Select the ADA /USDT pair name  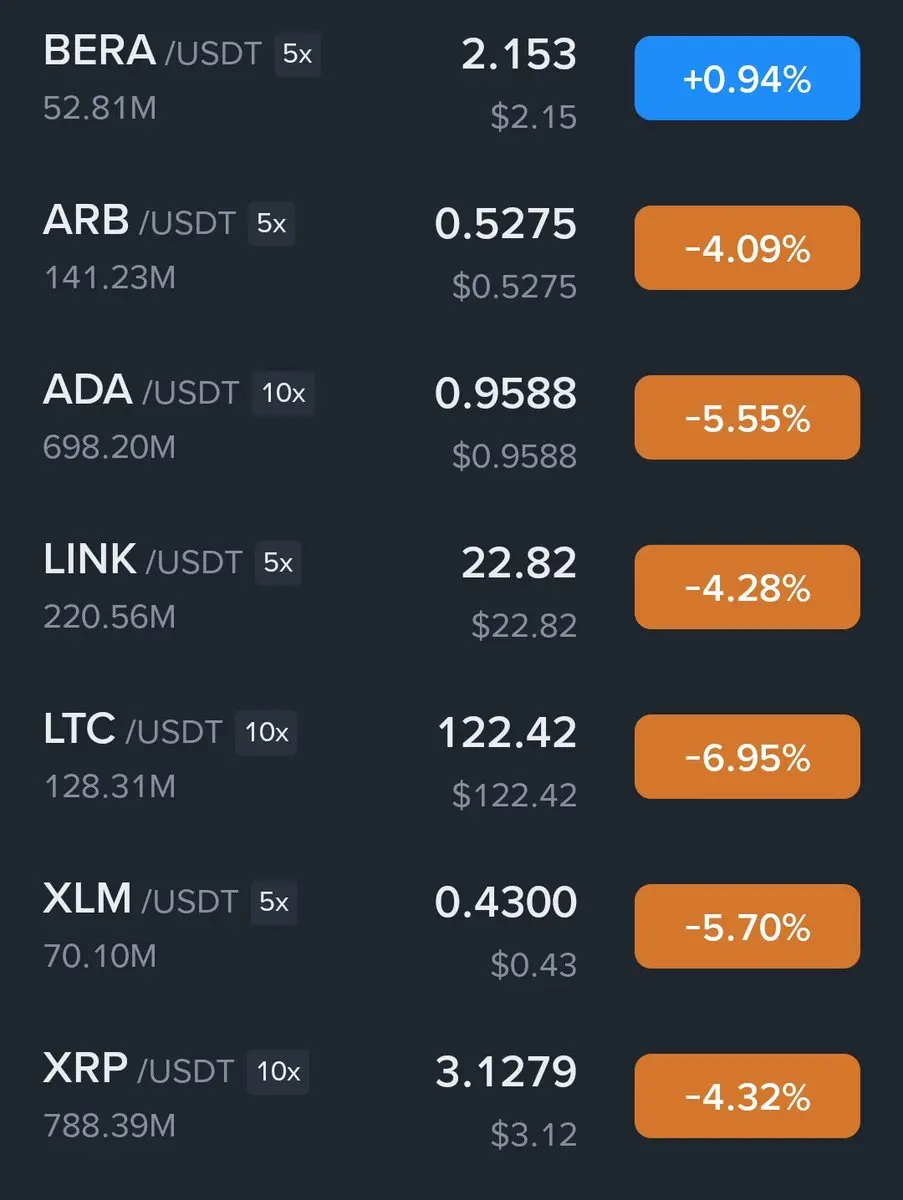click(142, 391)
